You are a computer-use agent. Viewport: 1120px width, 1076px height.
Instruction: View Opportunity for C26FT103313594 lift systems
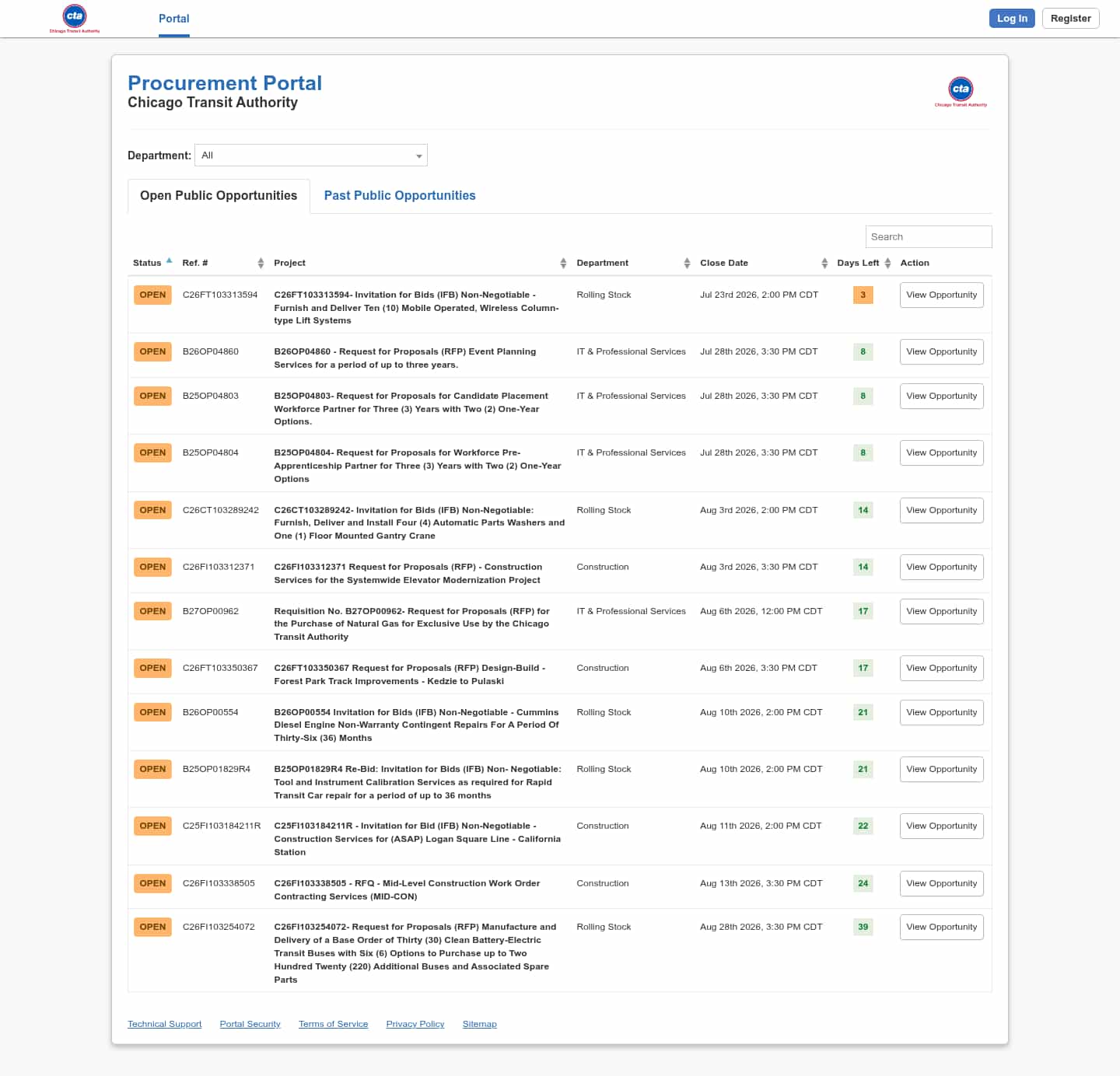coord(941,295)
